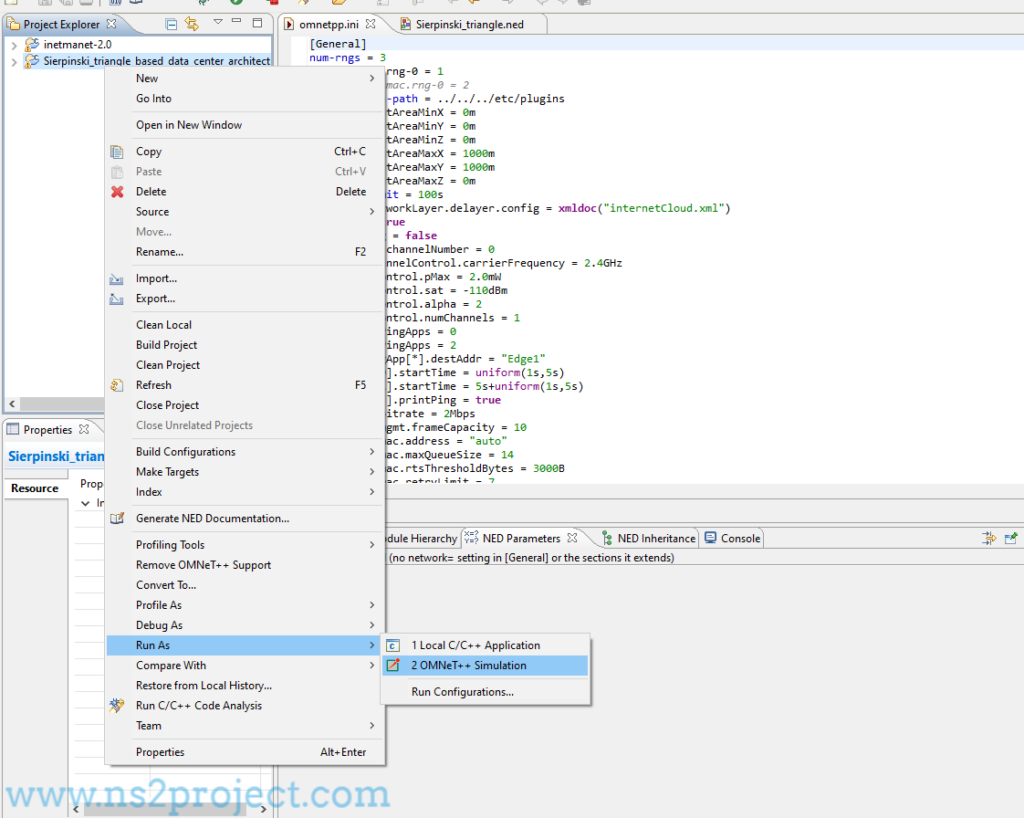Select the Properties view tab

click(x=47, y=430)
